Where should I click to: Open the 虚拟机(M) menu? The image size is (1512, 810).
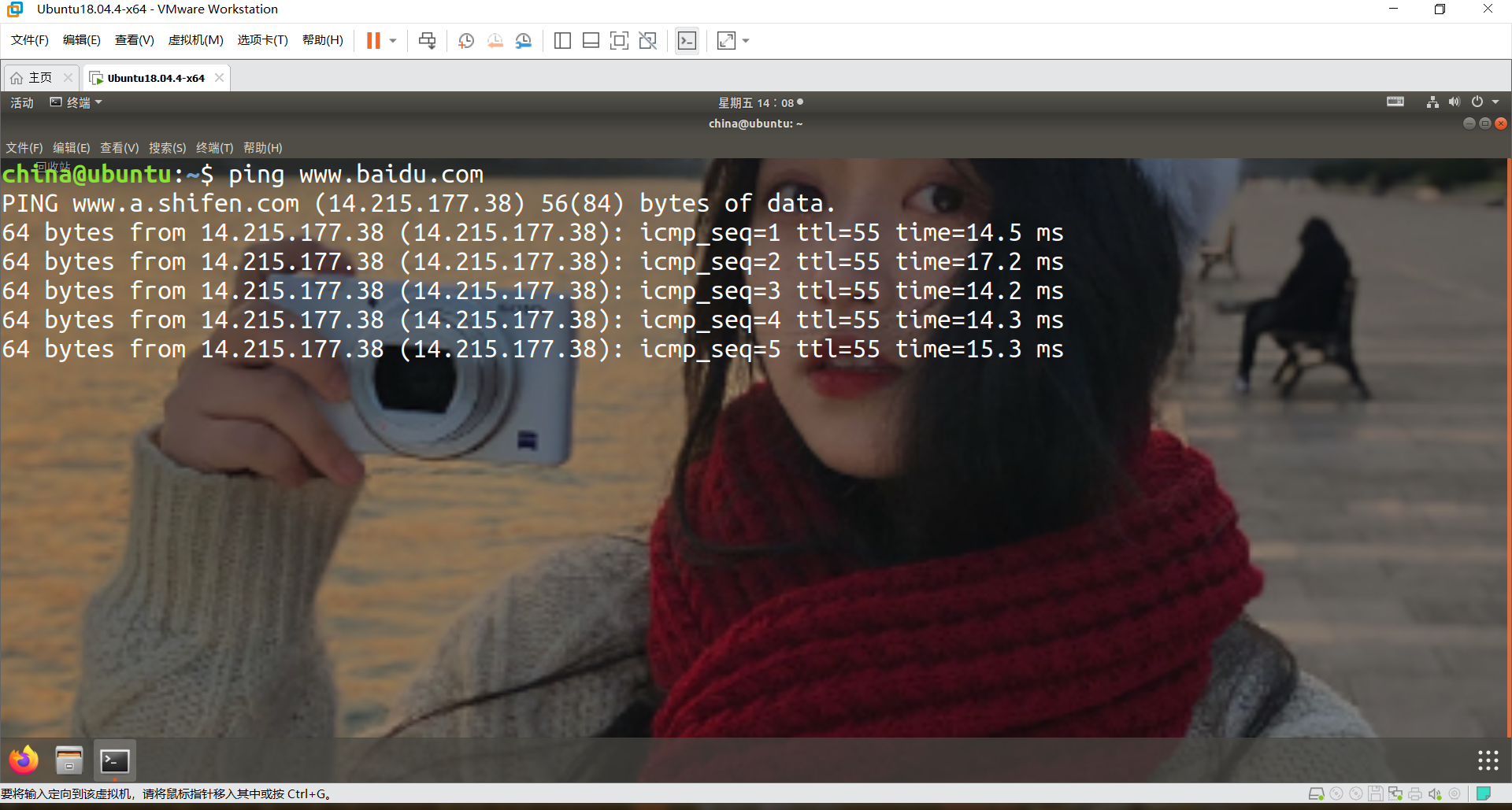pos(196,40)
